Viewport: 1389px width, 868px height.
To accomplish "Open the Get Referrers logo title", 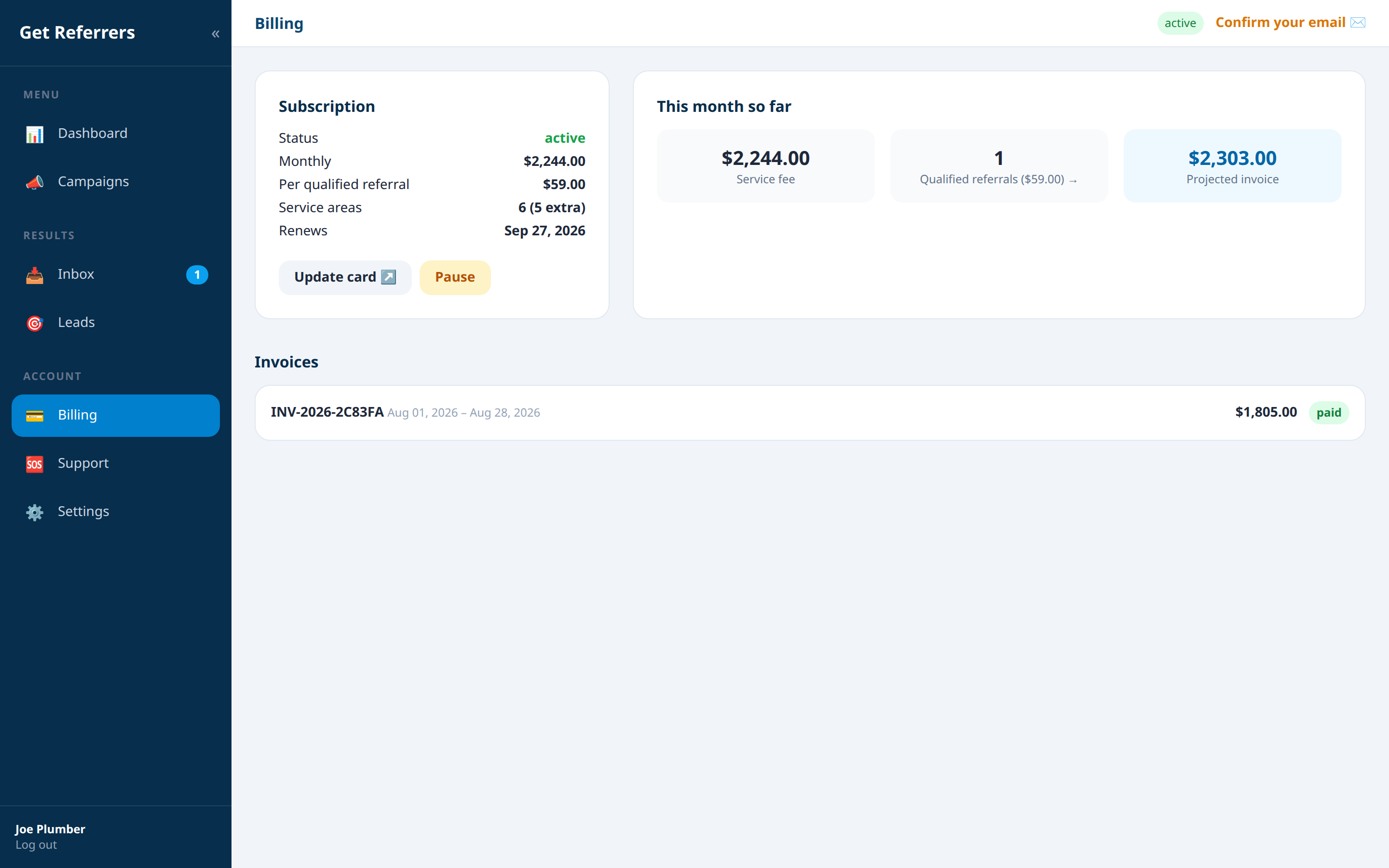I will tap(78, 33).
